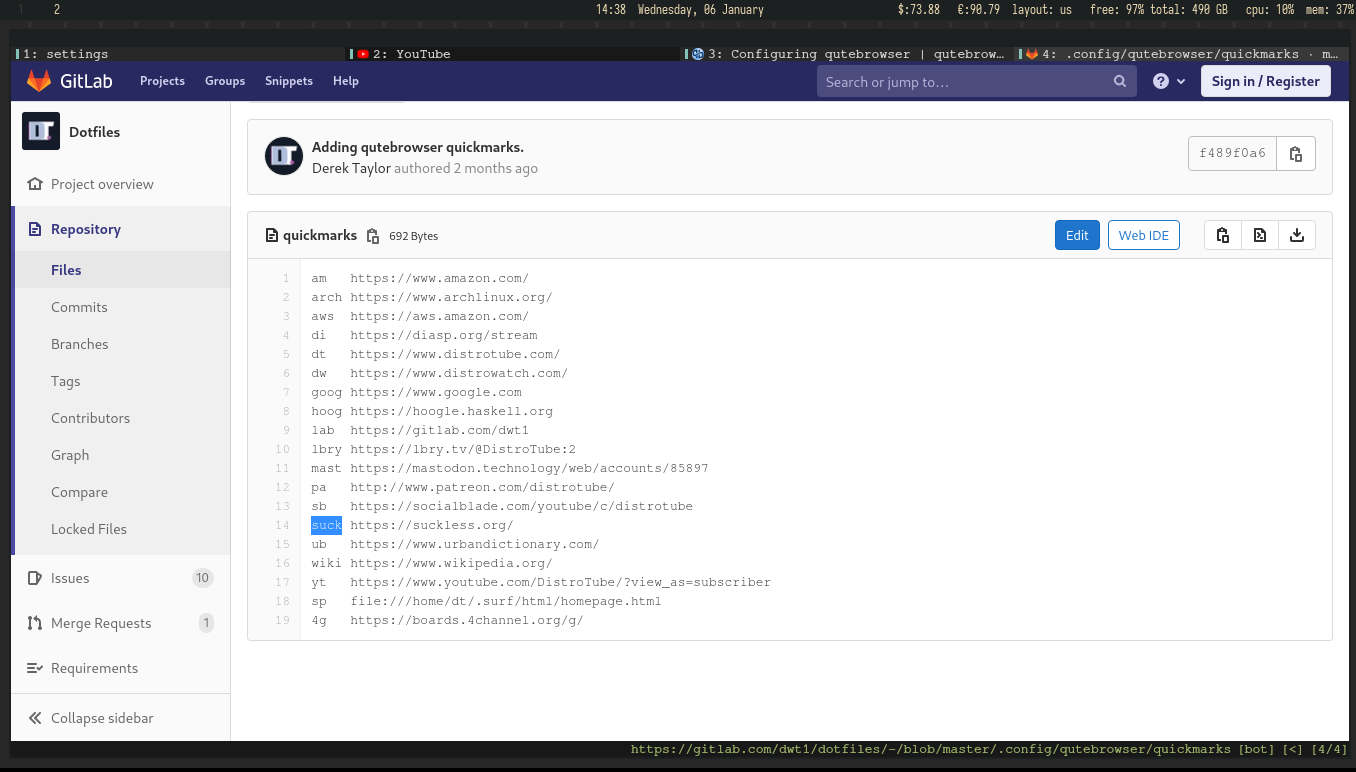Click the URL in the qutebrowser status bar
This screenshot has height=772, width=1356.
click(x=930, y=749)
